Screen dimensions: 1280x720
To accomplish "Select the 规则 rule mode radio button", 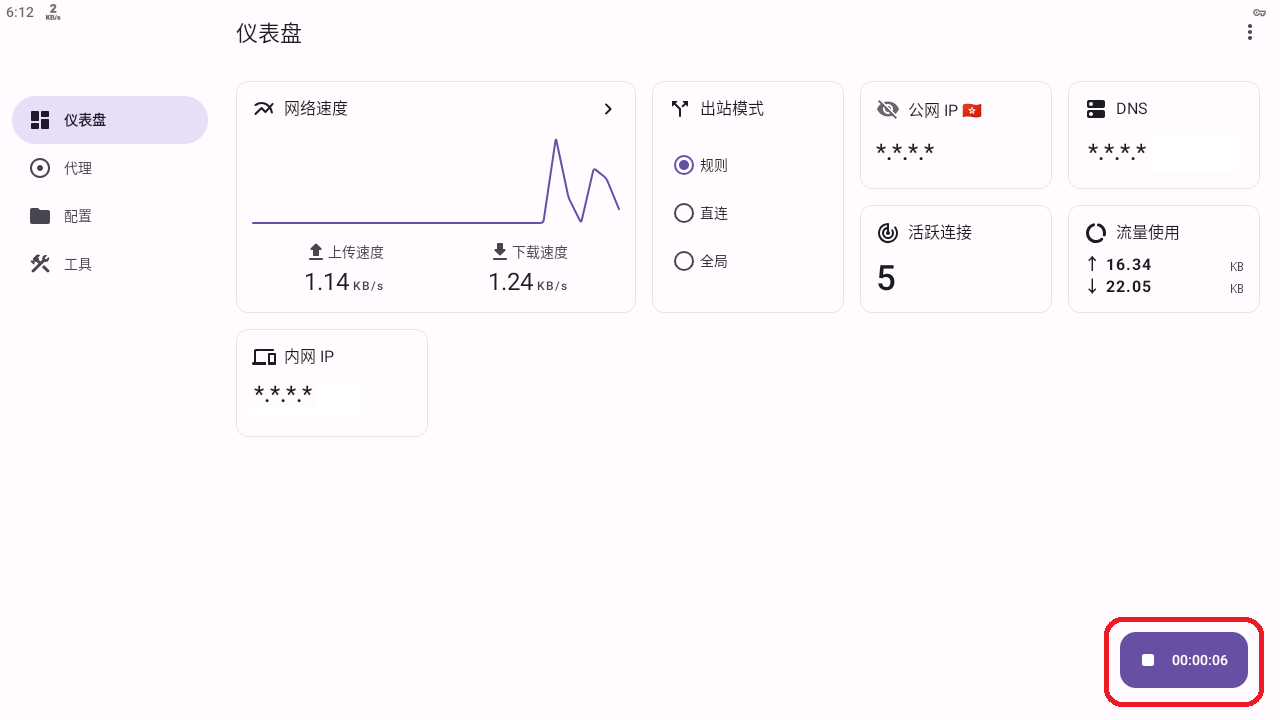I will coord(684,165).
